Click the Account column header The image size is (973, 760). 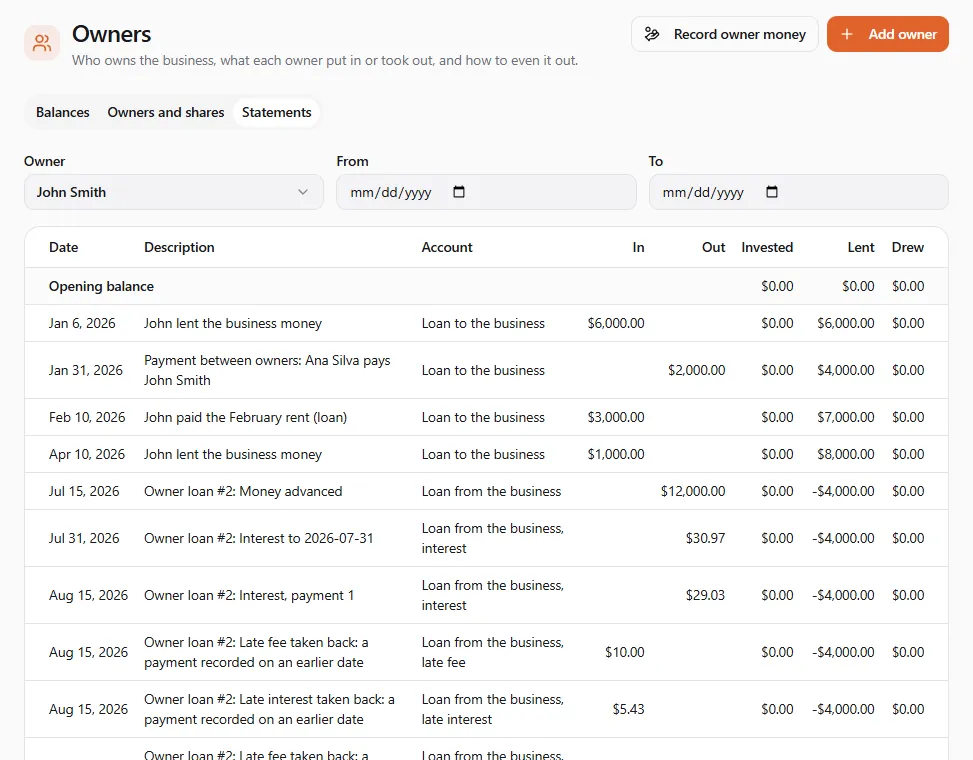447,248
